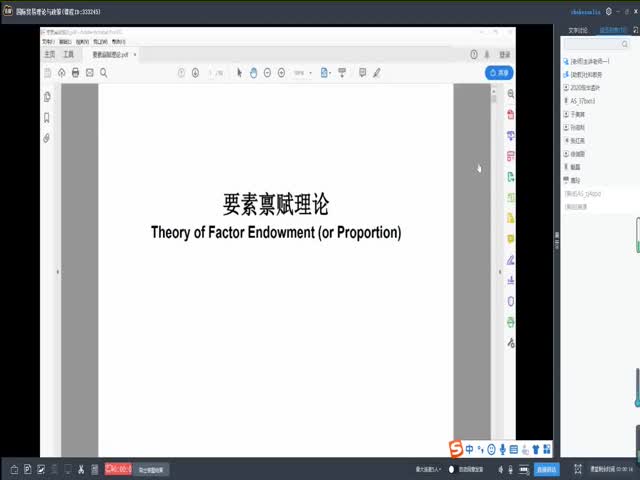Select the arrow selection tool

click(x=239, y=73)
